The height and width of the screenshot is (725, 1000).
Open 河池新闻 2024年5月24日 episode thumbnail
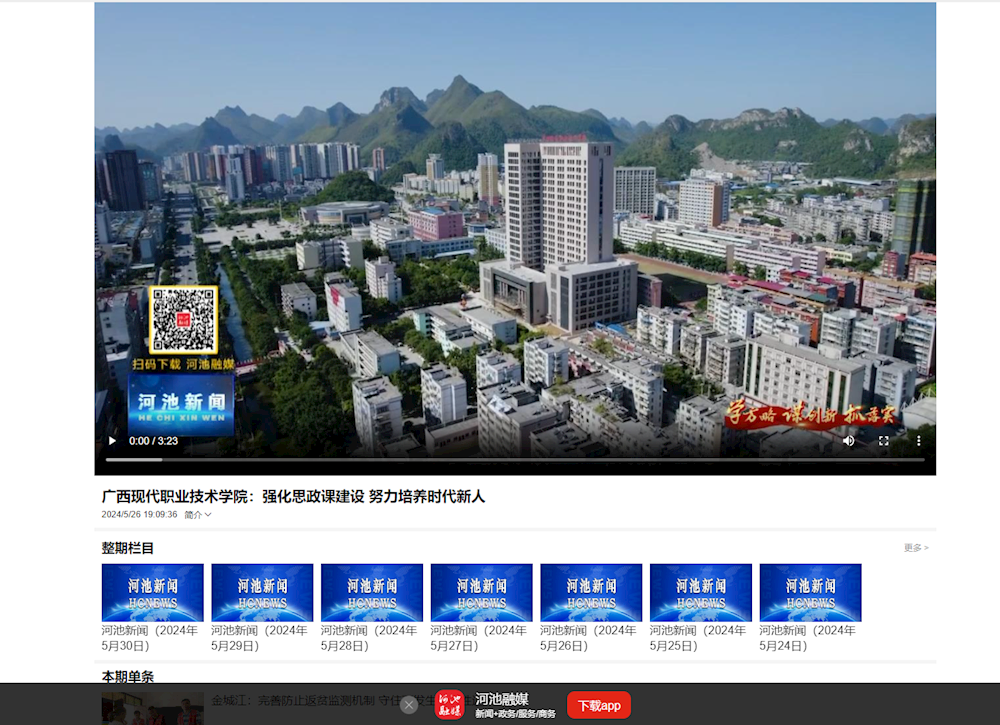pyautogui.click(x=810, y=593)
